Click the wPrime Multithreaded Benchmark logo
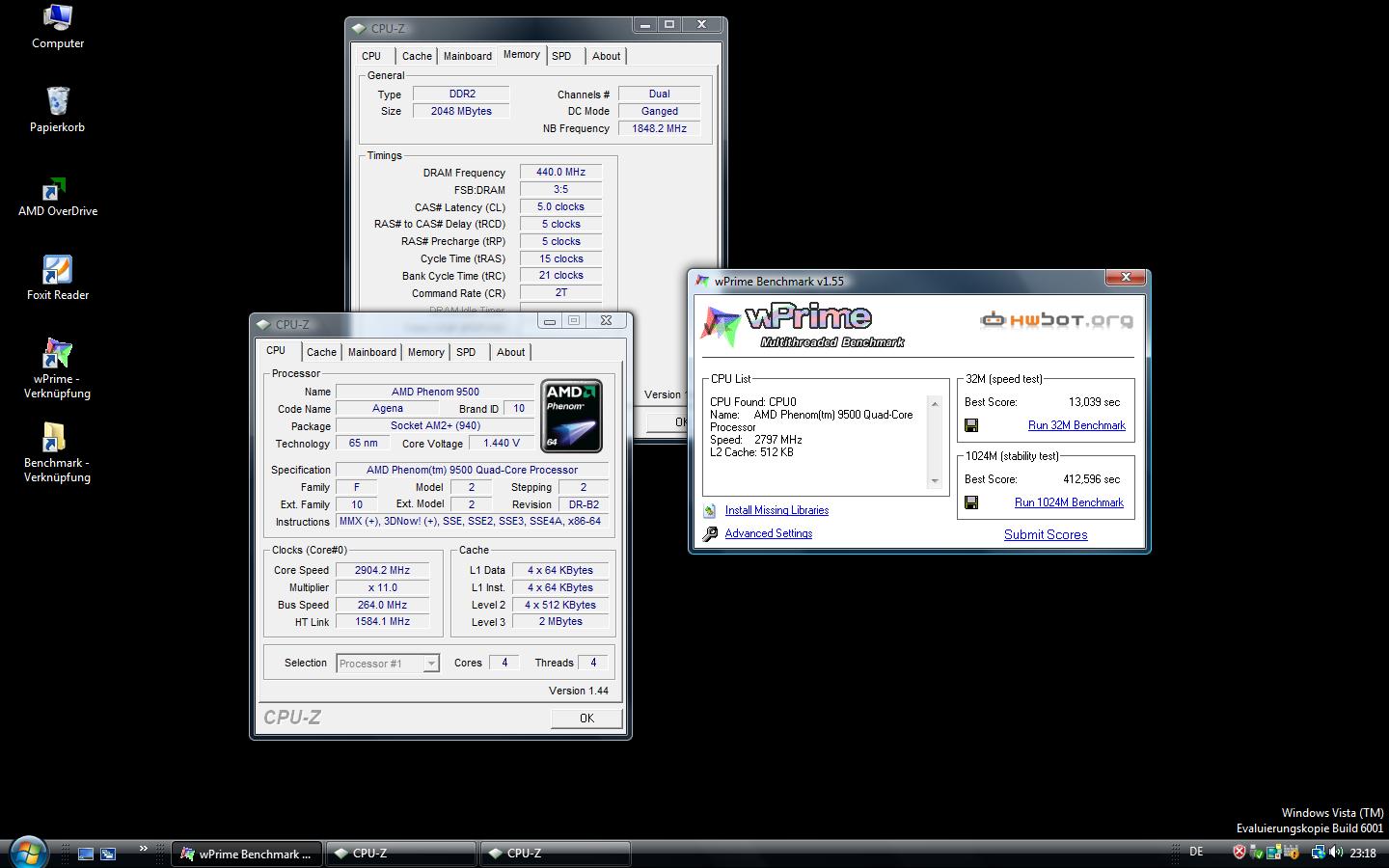Viewport: 1389px width, 868px height. pos(803,326)
